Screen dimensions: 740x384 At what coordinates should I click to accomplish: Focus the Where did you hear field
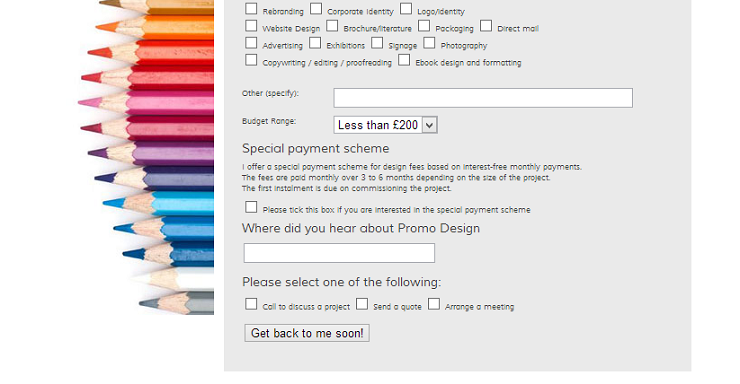[x=339, y=253]
